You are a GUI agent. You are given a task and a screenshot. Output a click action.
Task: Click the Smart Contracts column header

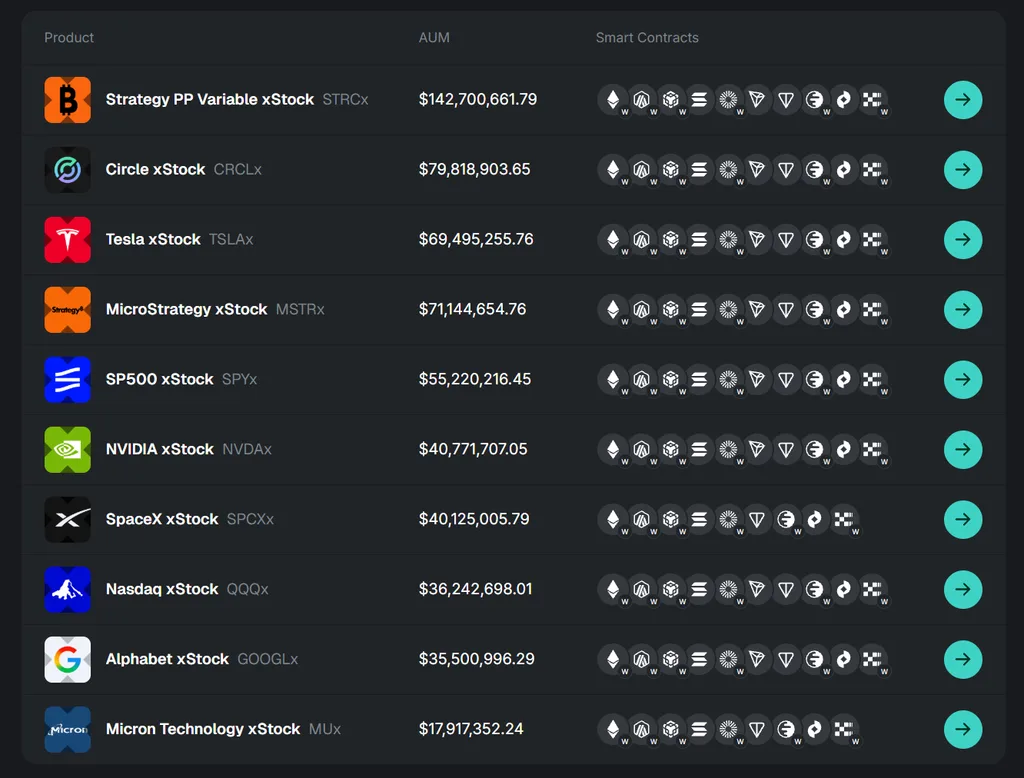coord(647,38)
